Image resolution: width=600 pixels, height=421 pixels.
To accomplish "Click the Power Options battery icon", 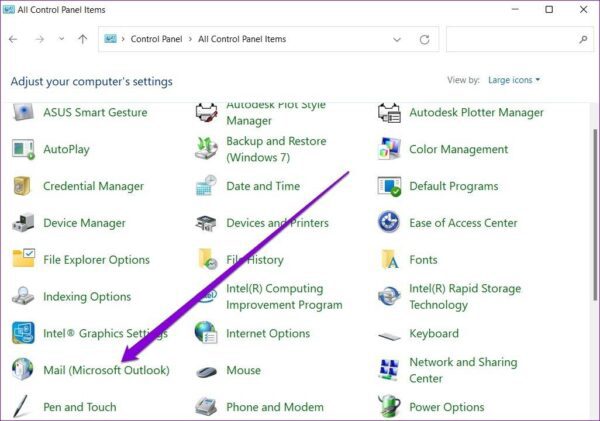I will tap(389, 406).
